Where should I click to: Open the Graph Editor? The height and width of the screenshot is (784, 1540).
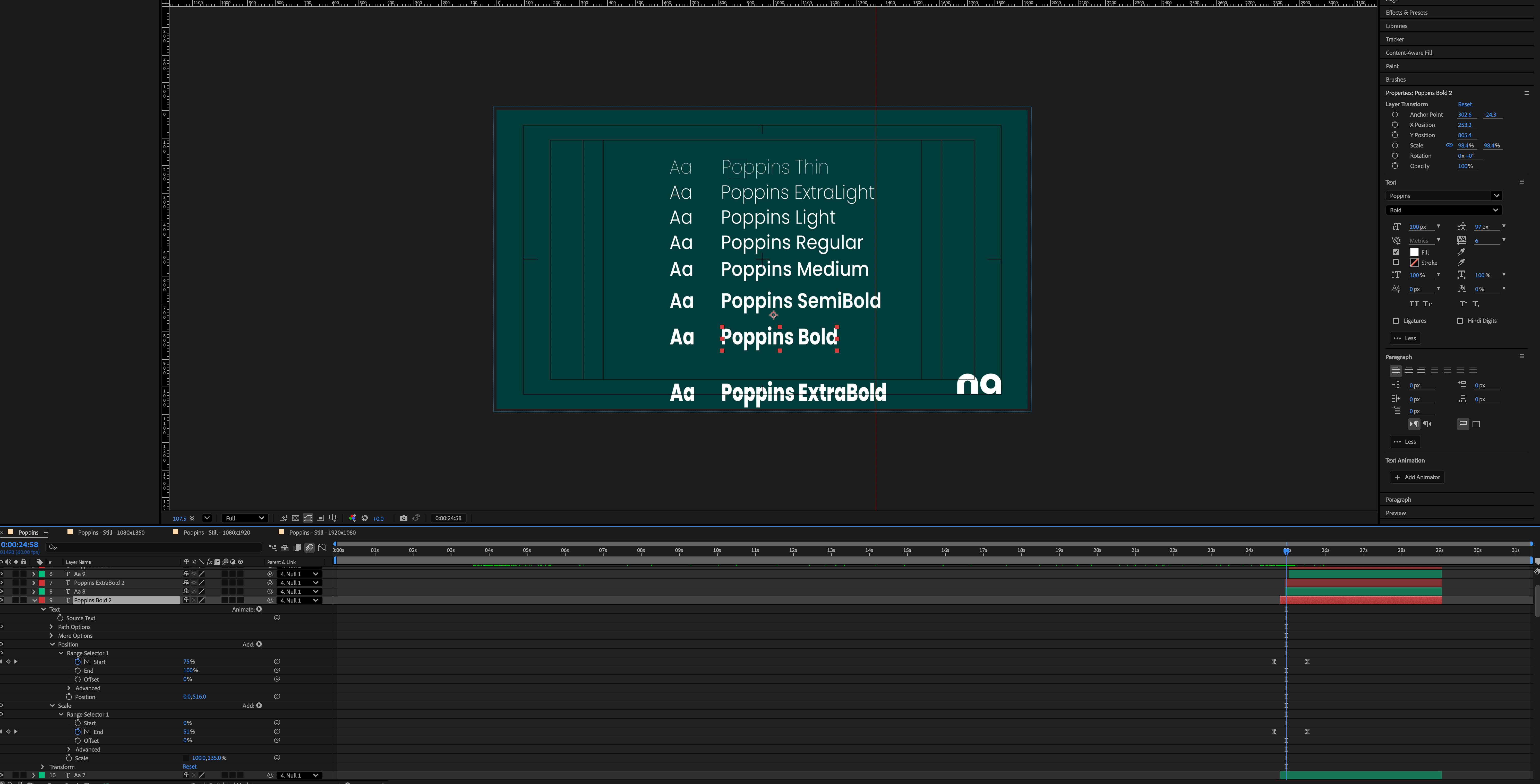coord(322,547)
